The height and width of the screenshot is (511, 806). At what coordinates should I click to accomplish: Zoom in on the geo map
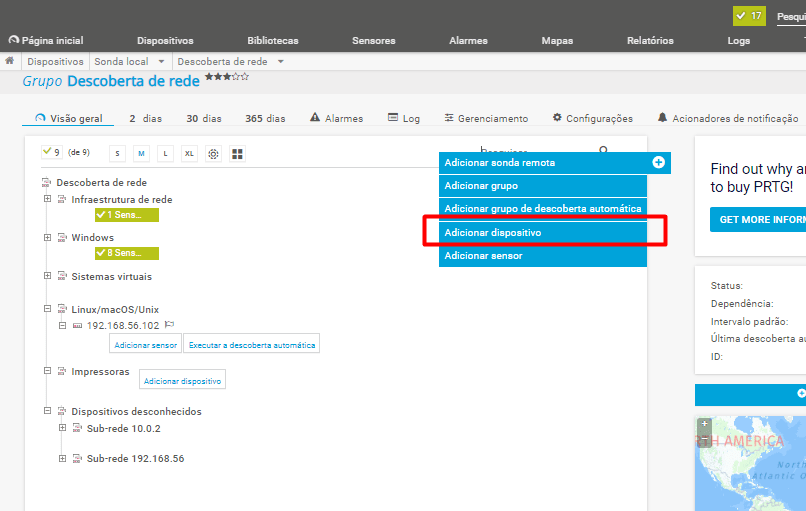[x=705, y=424]
